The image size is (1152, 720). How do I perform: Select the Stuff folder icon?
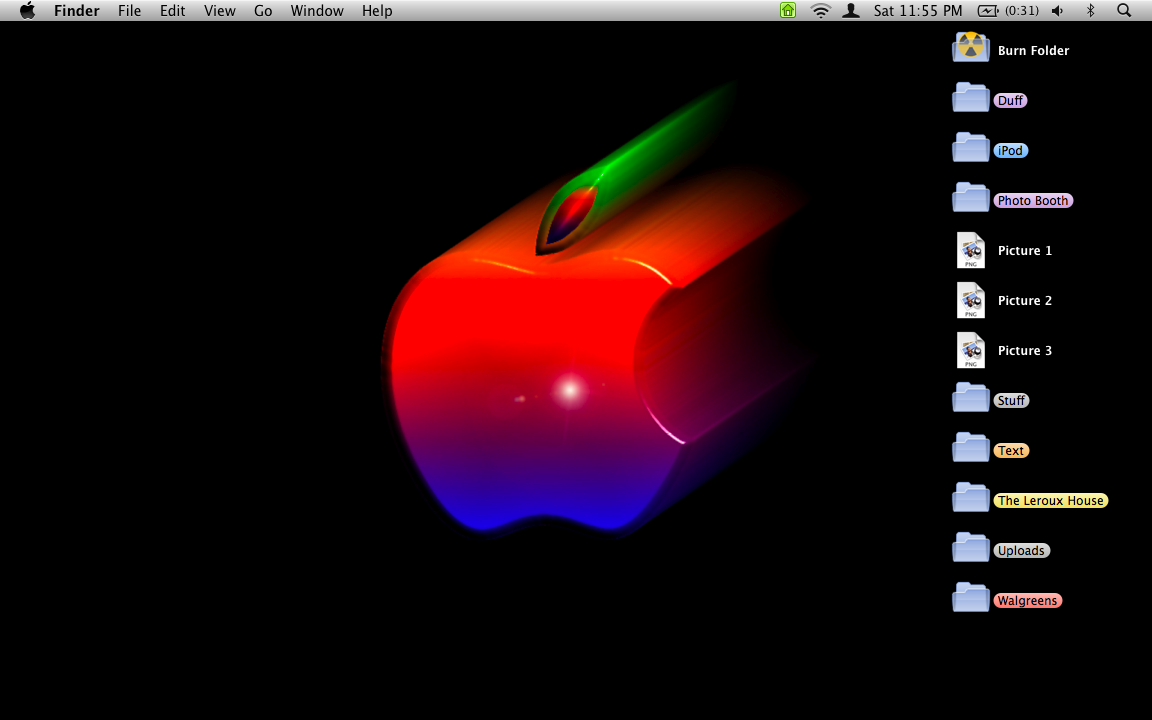(971, 397)
